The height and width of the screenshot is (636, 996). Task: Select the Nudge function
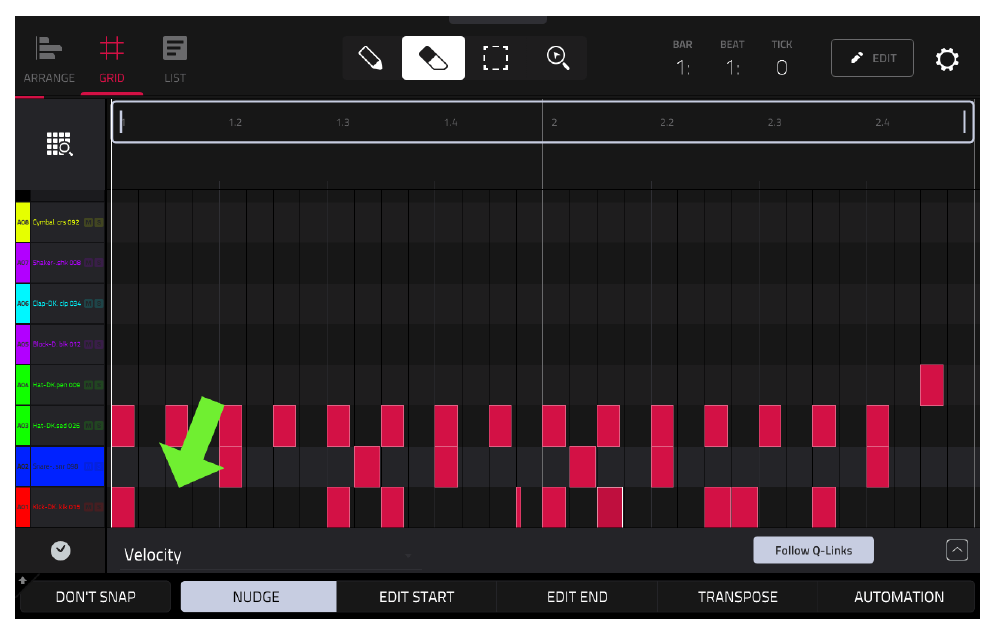(x=258, y=597)
